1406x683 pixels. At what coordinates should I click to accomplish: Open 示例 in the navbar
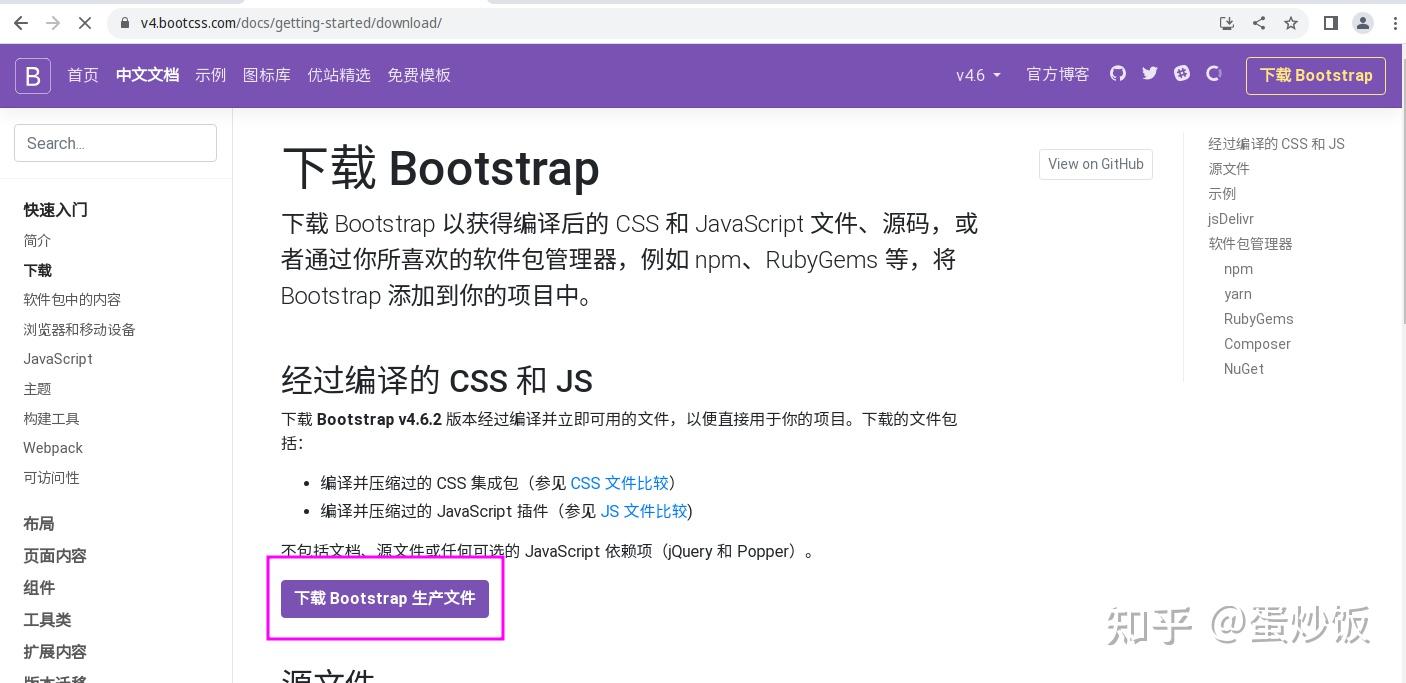click(x=211, y=75)
